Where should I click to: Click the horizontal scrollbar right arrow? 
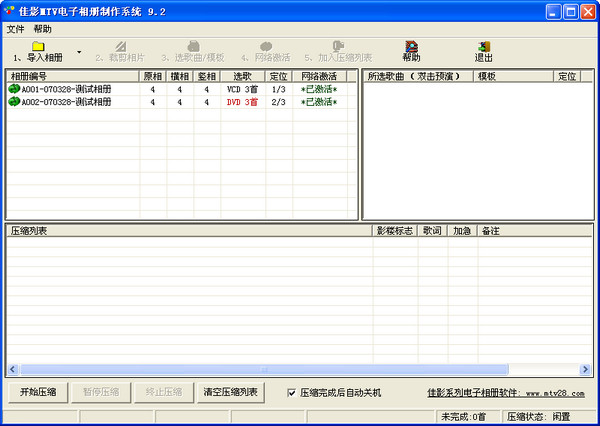(x=585, y=369)
